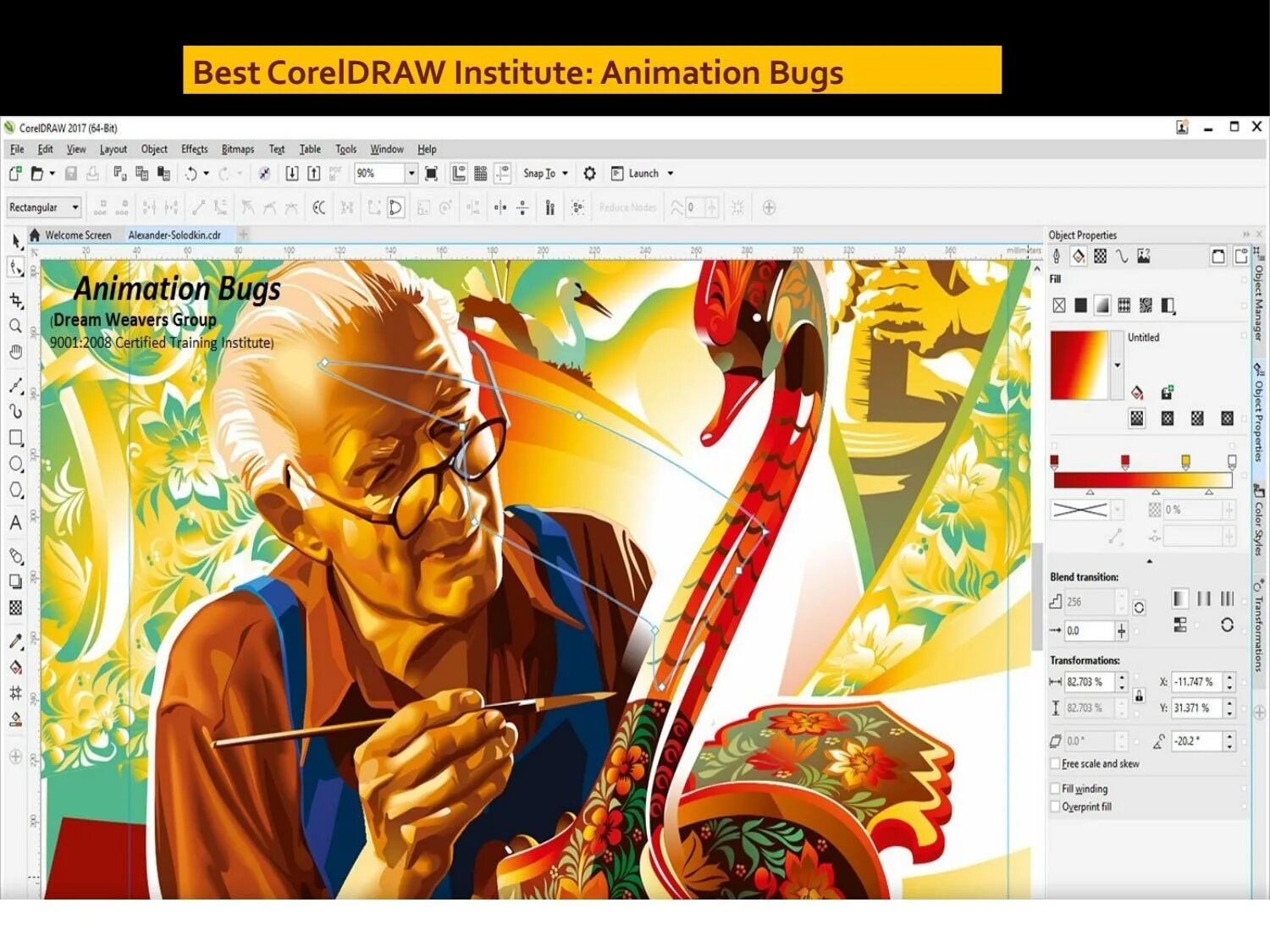The width and height of the screenshot is (1270, 952).
Task: Select the white end gradient color stop
Action: [1232, 461]
